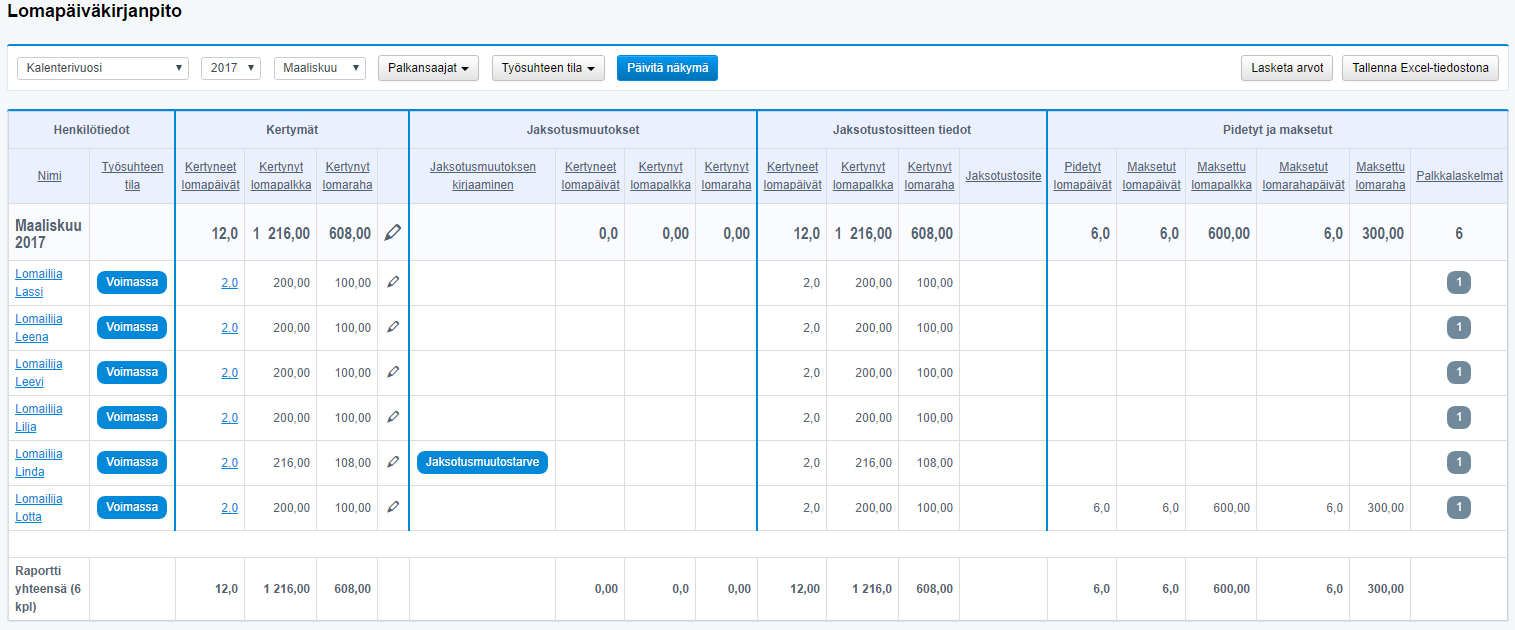1515x630 pixels.
Task: Click edit pencil for Lomailija Leena
Action: [x=393, y=327]
